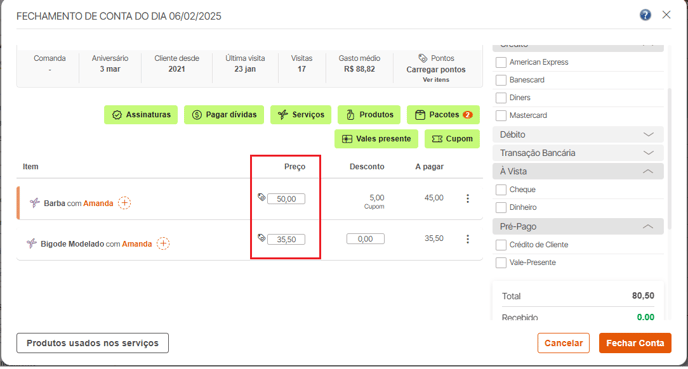The image size is (688, 369).
Task: Click A pagar value 45,00
Action: pos(434,198)
